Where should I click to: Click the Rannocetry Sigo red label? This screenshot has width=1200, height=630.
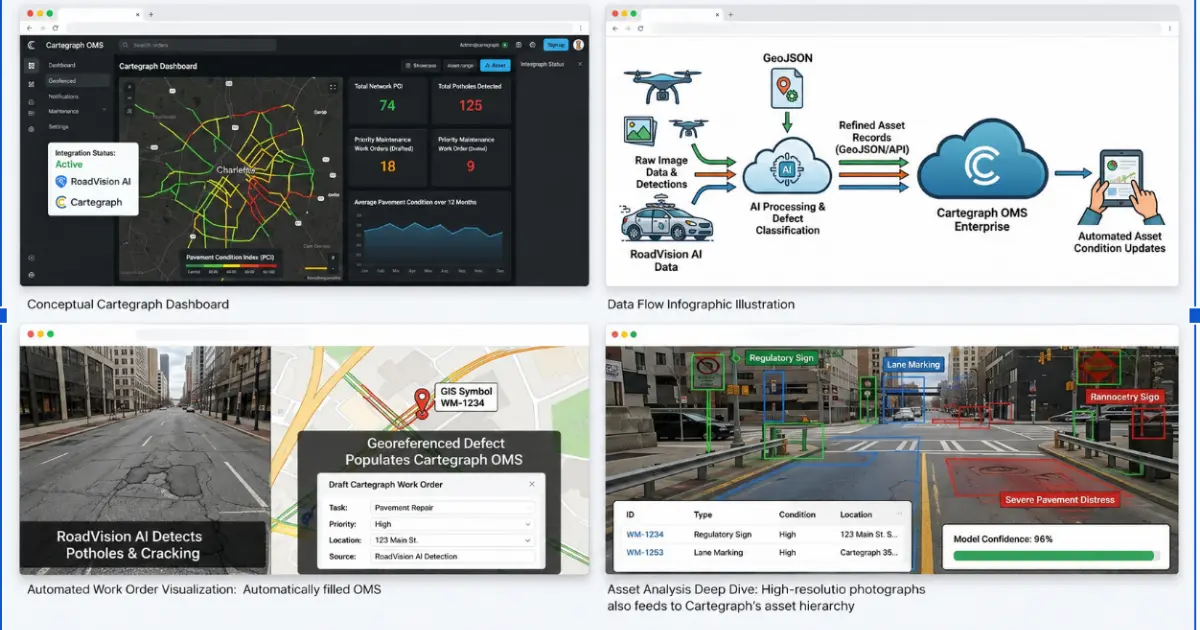1124,397
